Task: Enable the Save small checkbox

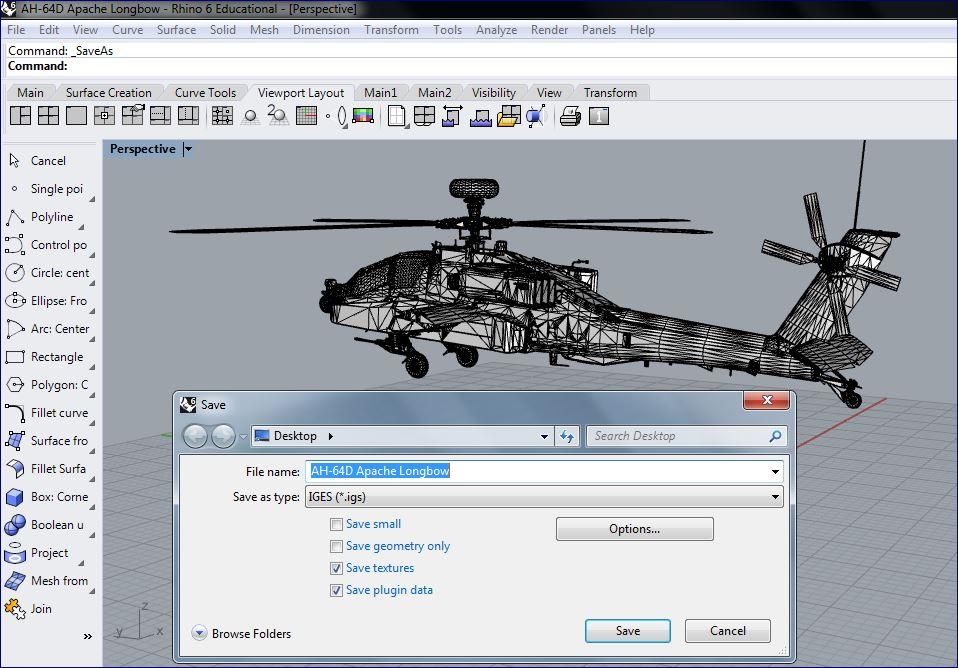Action: [x=336, y=524]
